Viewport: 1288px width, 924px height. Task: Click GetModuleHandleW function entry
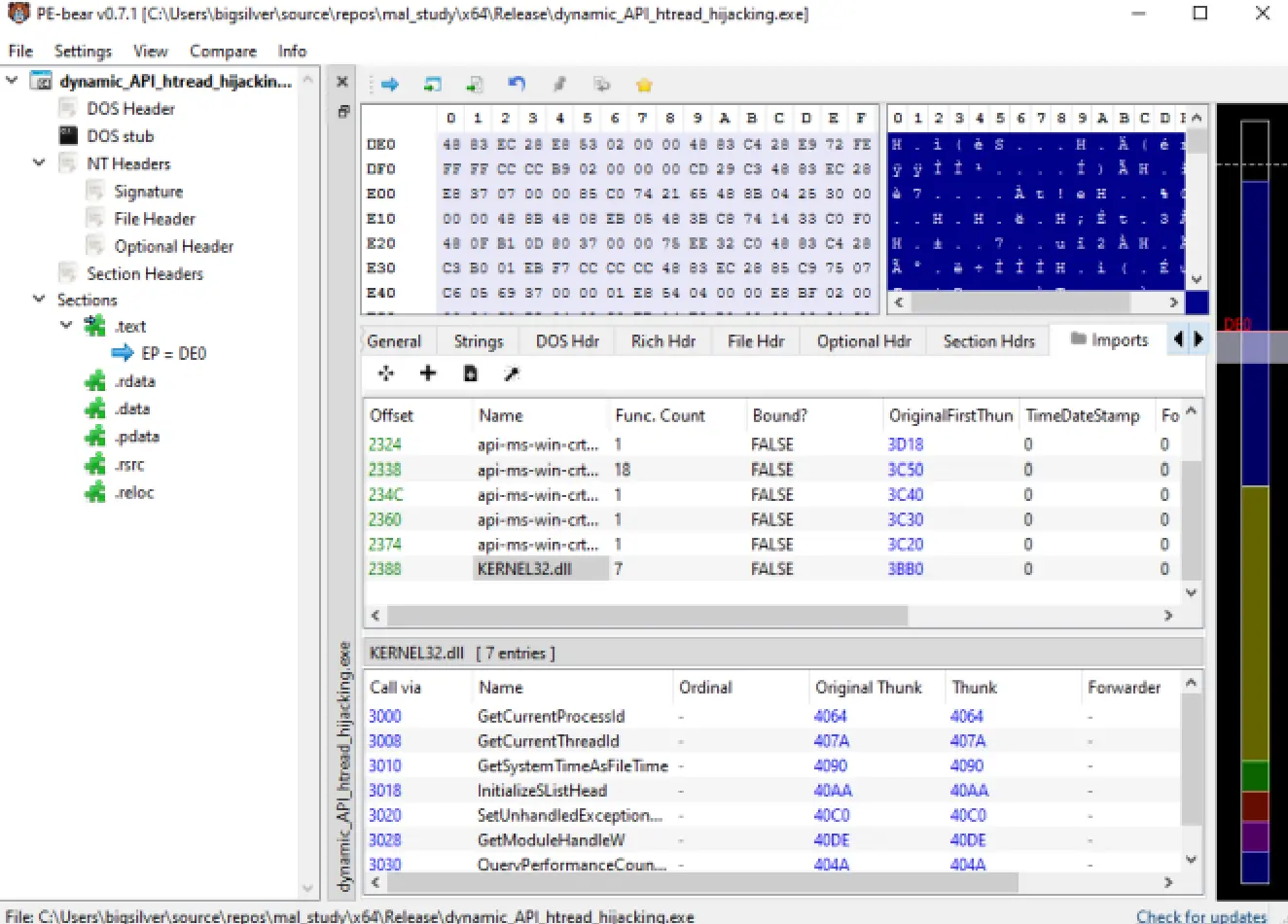pos(551,840)
